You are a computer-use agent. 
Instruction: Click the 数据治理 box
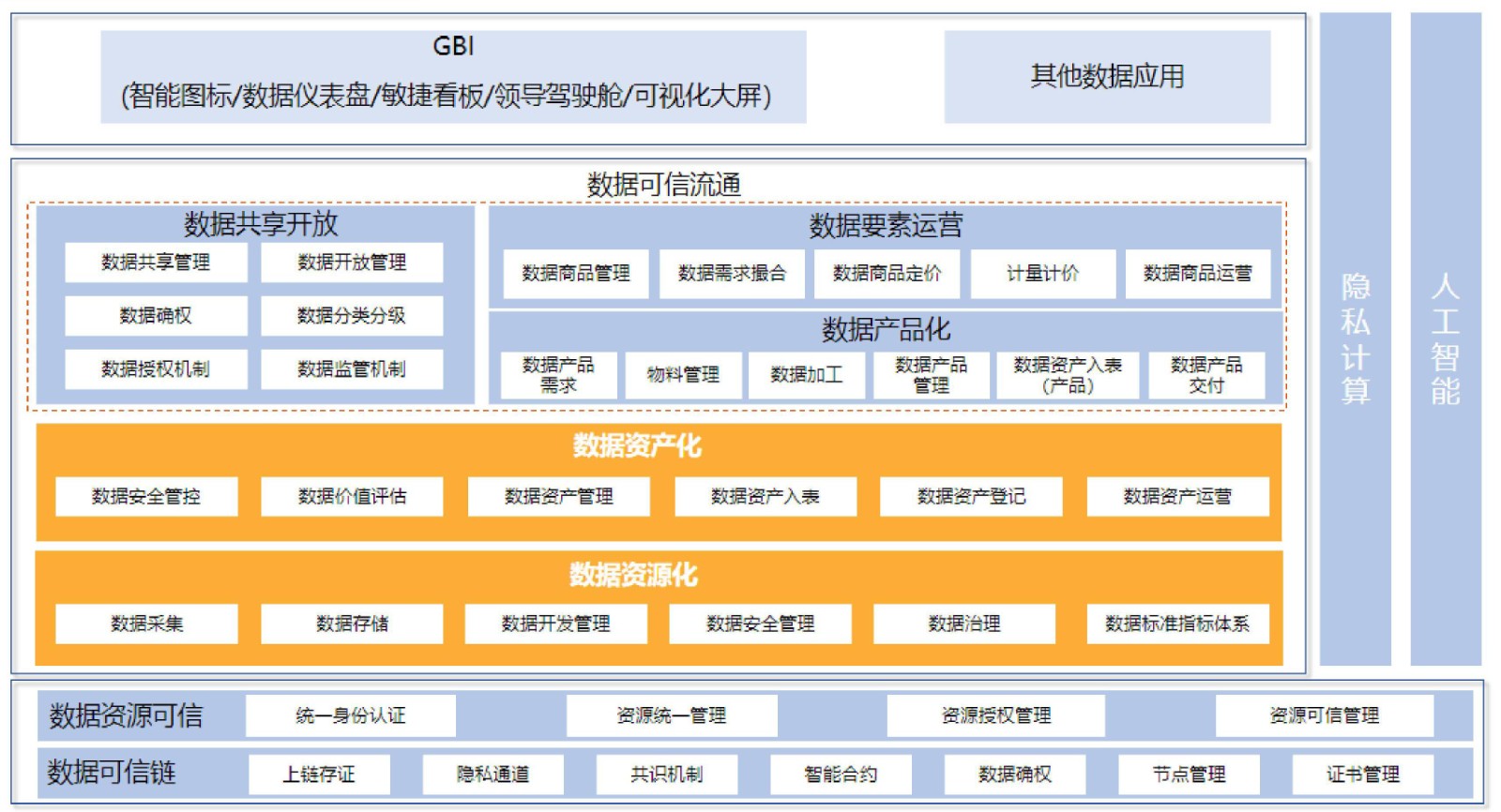[964, 624]
